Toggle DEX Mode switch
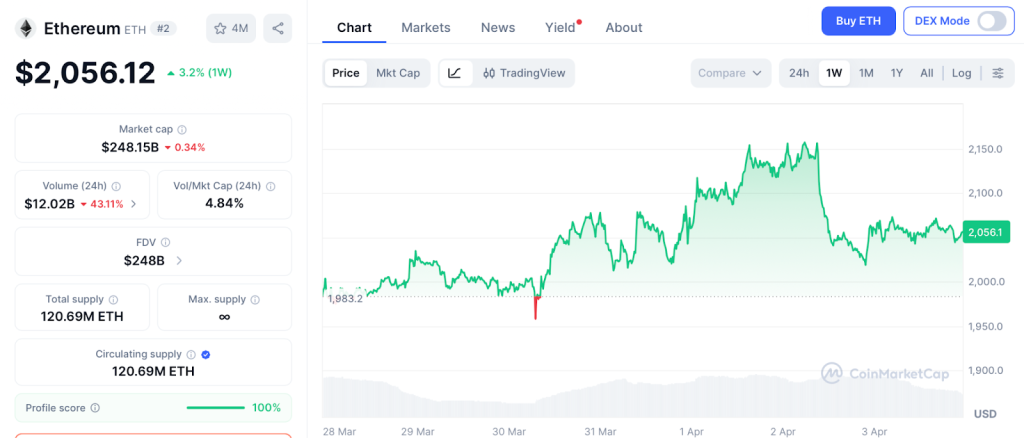Image resolution: width=1024 pixels, height=438 pixels. coord(990,21)
